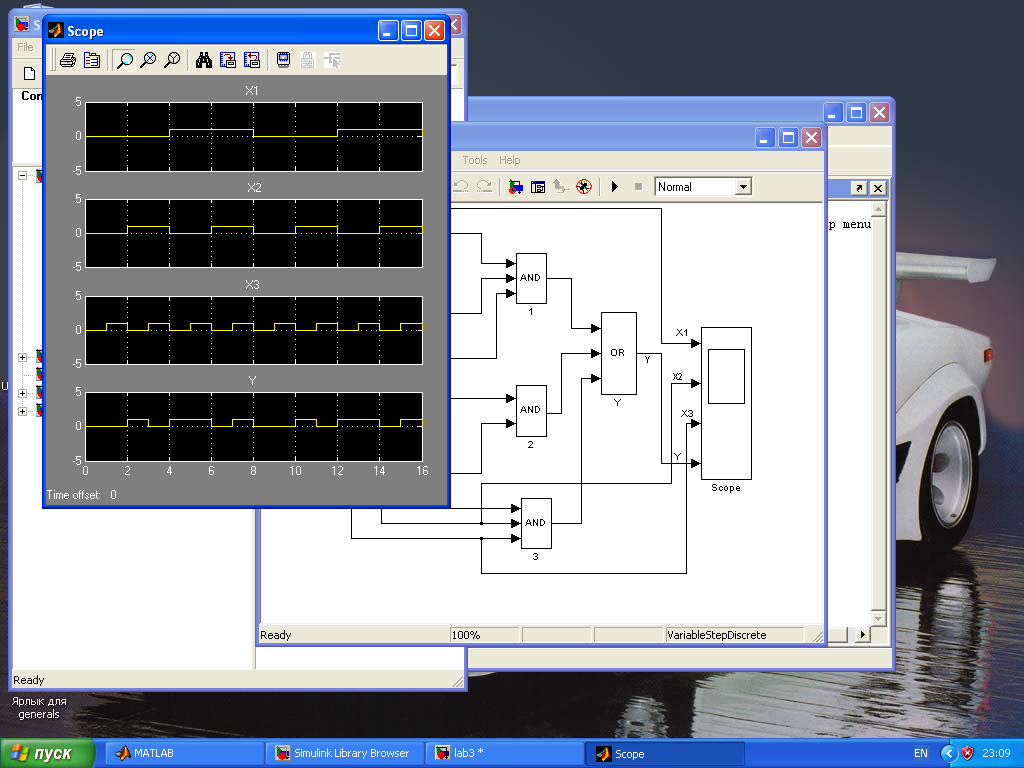This screenshot has width=1024, height=768.
Task: Click the Print icon in Scope toolbar
Action: [67, 61]
